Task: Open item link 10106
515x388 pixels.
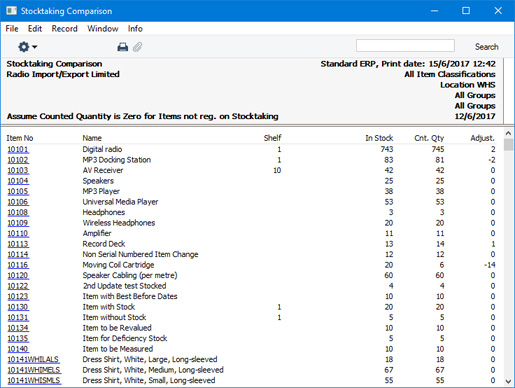Action: tap(18, 202)
